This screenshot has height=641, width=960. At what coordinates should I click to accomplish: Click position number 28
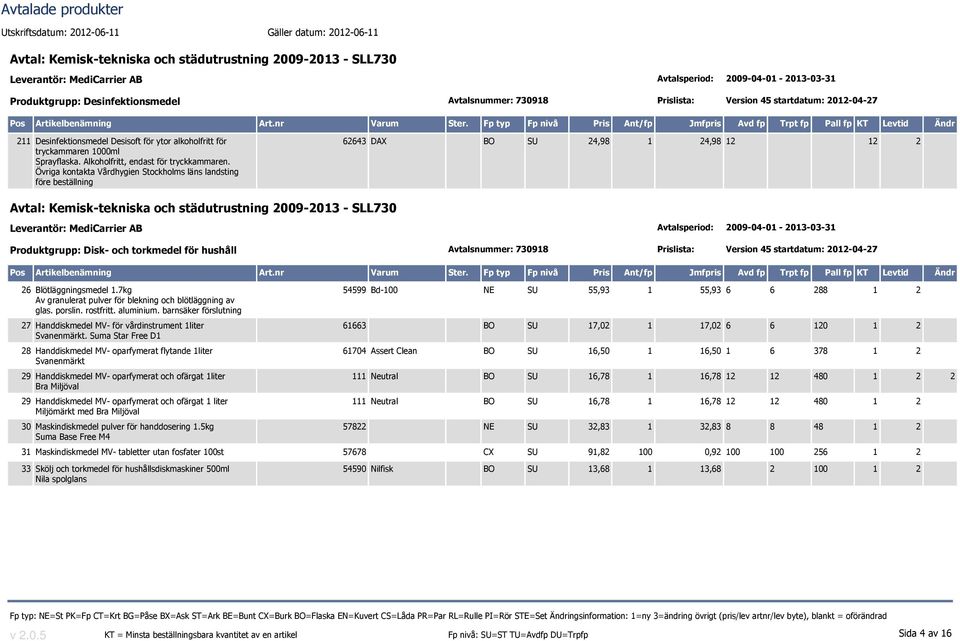tap(26, 351)
